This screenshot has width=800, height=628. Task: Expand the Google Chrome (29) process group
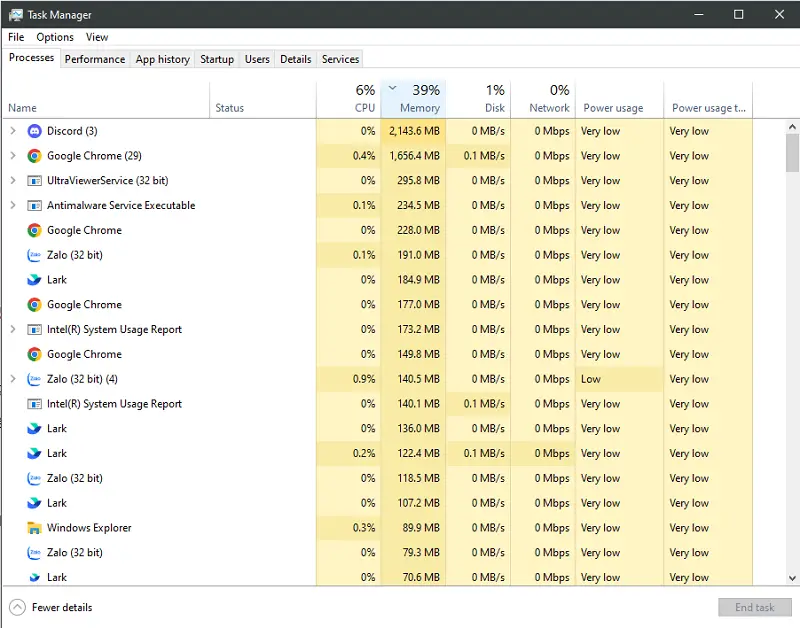point(13,156)
